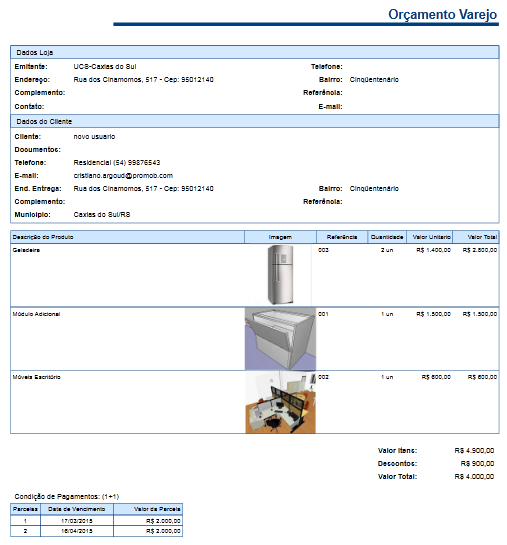
Task: Select the Dados do Cliente section header
Action: click(x=255, y=121)
